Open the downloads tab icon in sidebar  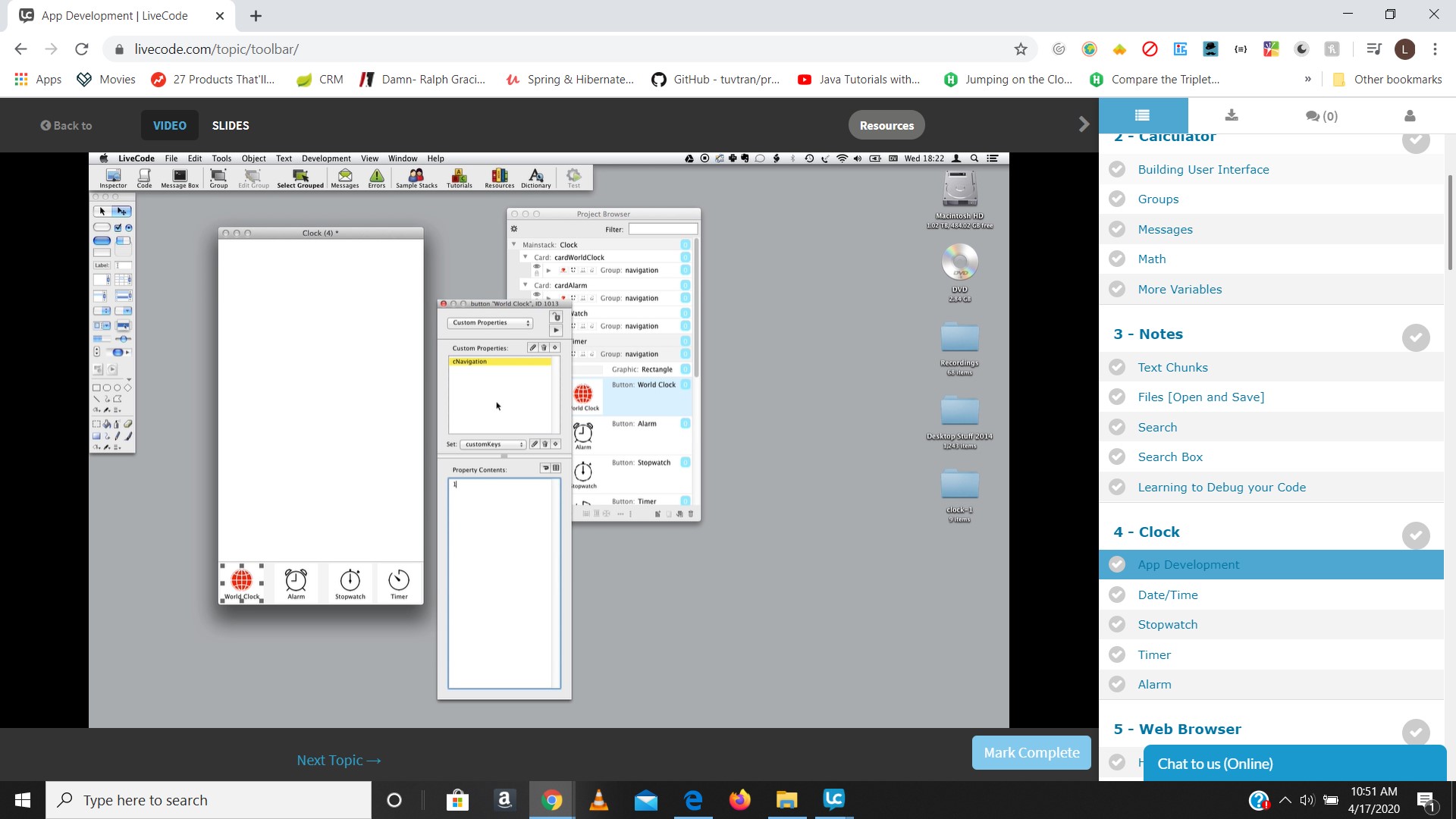tap(1232, 115)
